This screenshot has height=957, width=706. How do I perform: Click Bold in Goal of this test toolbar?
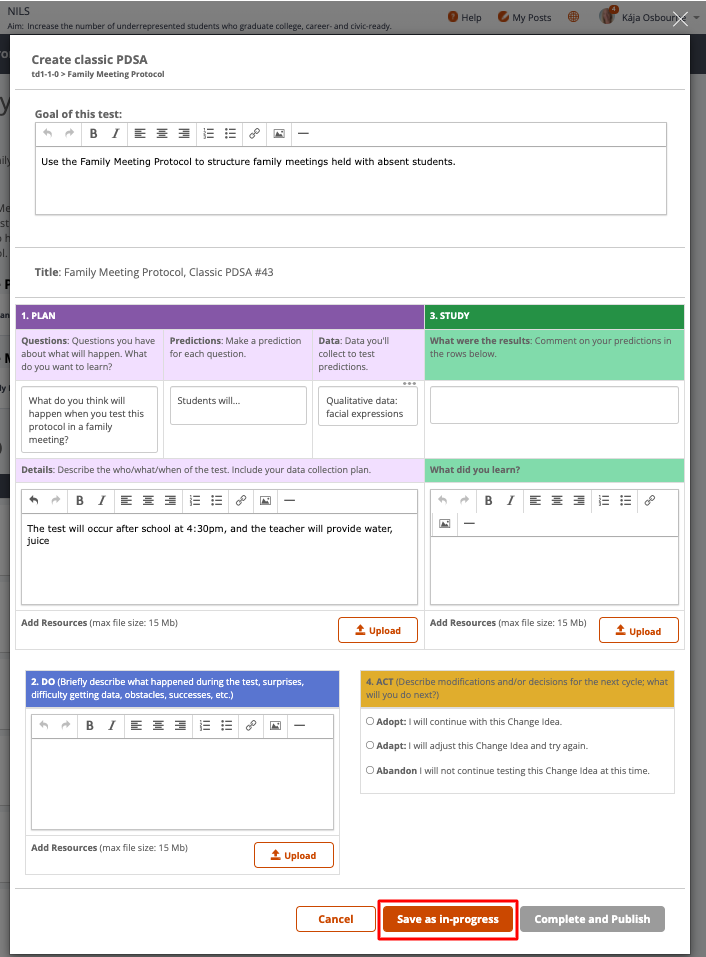pyautogui.click(x=93, y=134)
